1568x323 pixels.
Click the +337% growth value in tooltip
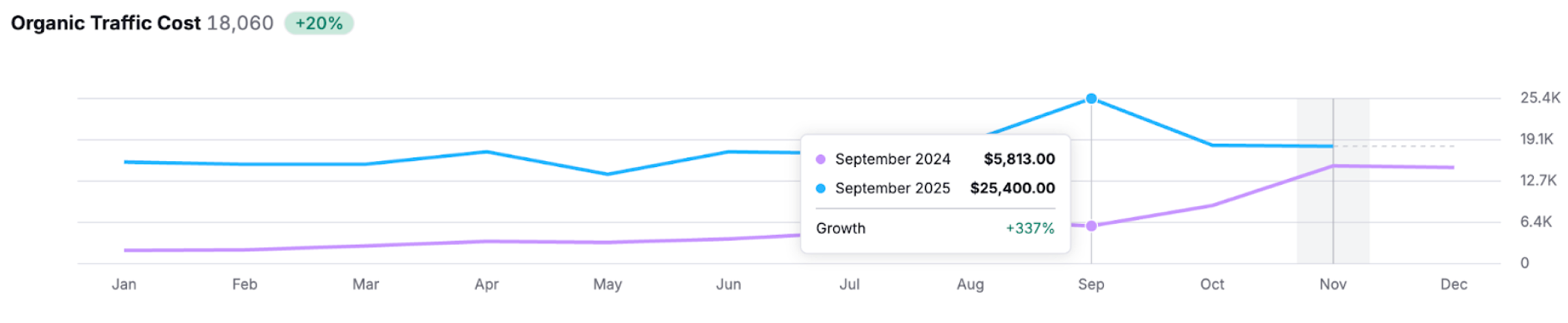1030,228
